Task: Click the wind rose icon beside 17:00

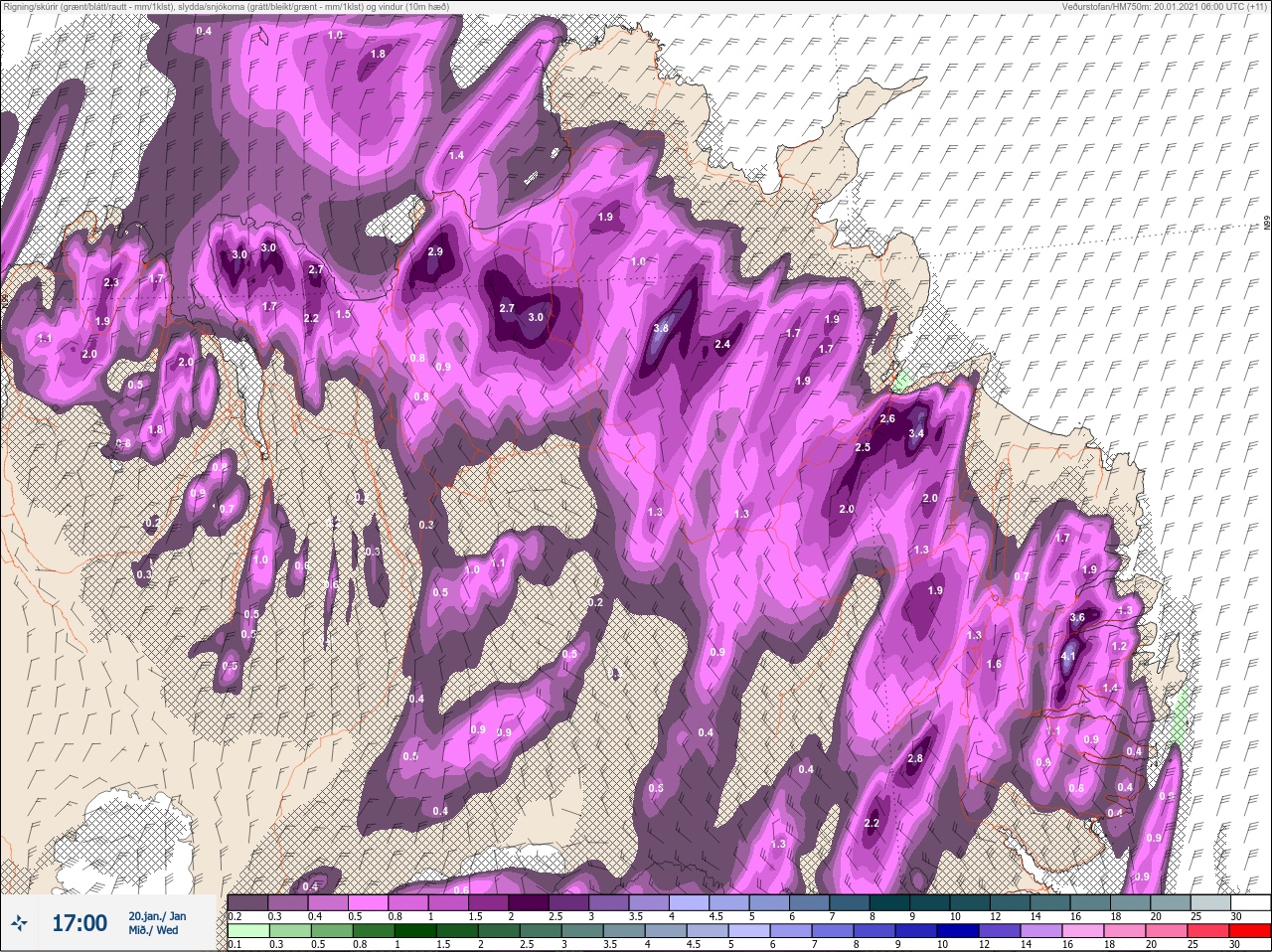Action: click(18, 924)
